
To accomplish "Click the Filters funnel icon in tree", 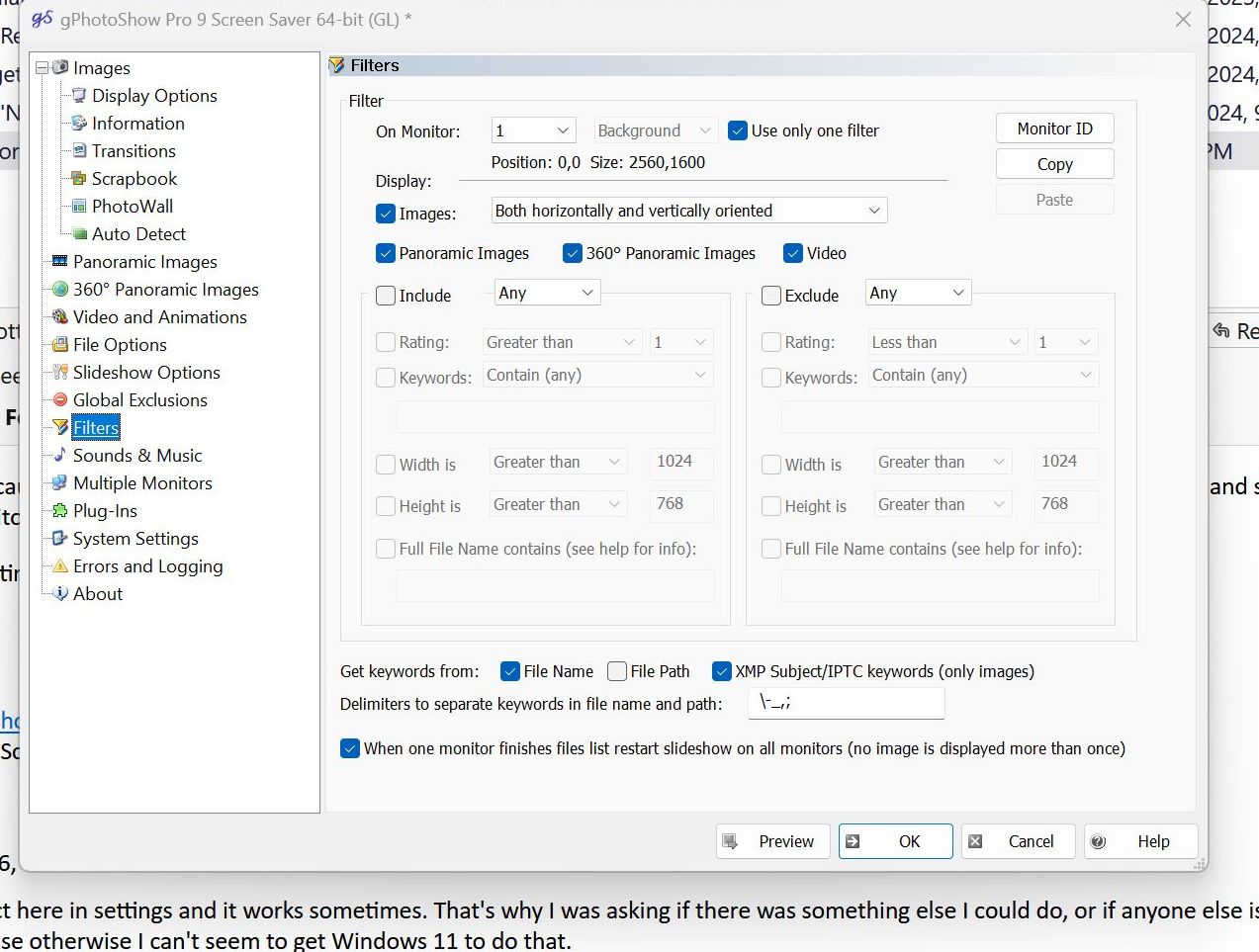I will pyautogui.click(x=60, y=427).
